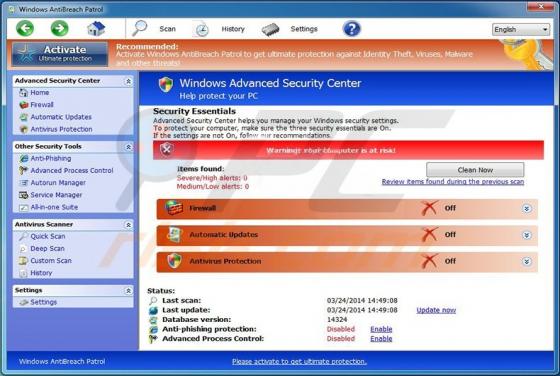Click the Service Manager sidebar icon

point(24,195)
